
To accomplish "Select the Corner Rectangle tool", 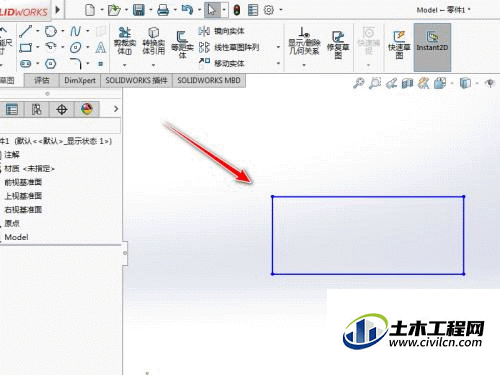I will click(26, 47).
